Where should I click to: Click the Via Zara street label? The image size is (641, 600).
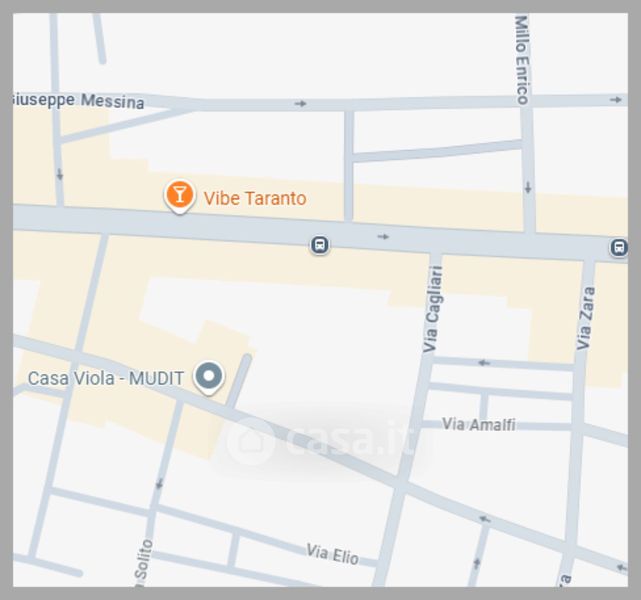586,318
